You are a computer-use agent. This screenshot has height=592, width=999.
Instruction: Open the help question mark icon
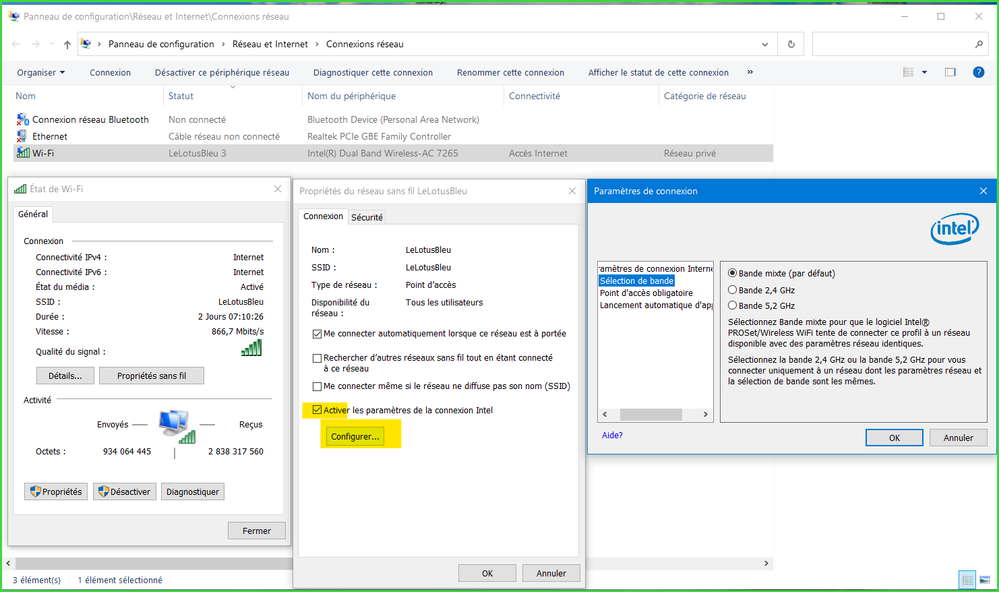(x=979, y=72)
